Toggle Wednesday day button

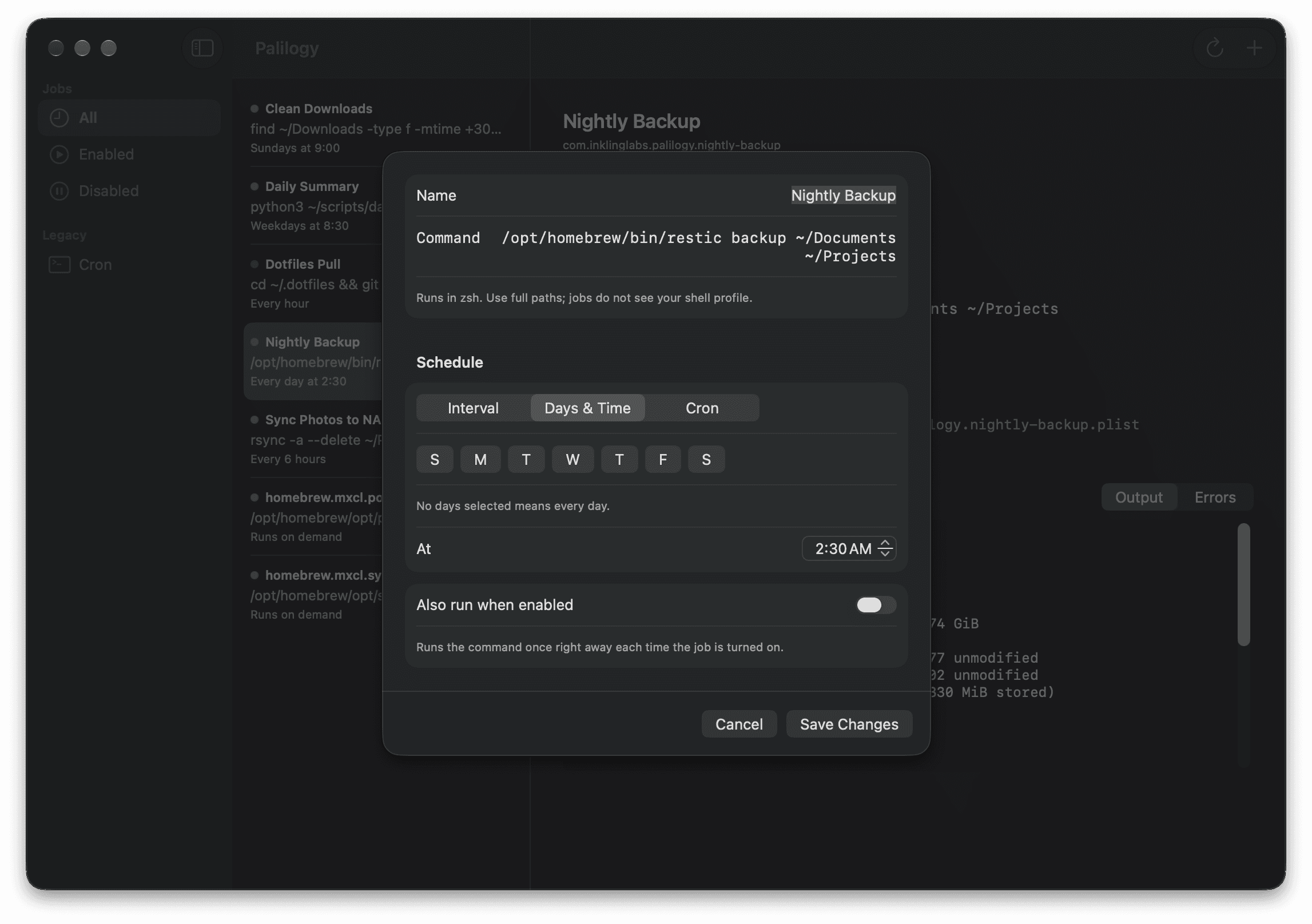pyautogui.click(x=572, y=459)
